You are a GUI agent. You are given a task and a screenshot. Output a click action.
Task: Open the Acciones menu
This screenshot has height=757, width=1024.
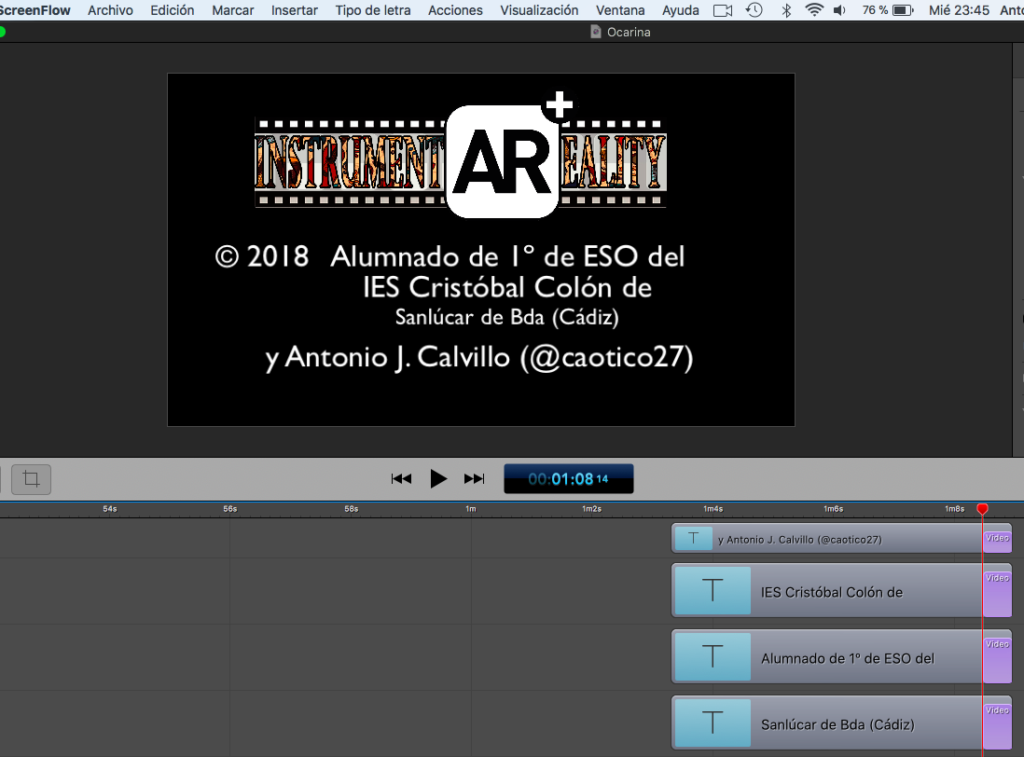455,10
